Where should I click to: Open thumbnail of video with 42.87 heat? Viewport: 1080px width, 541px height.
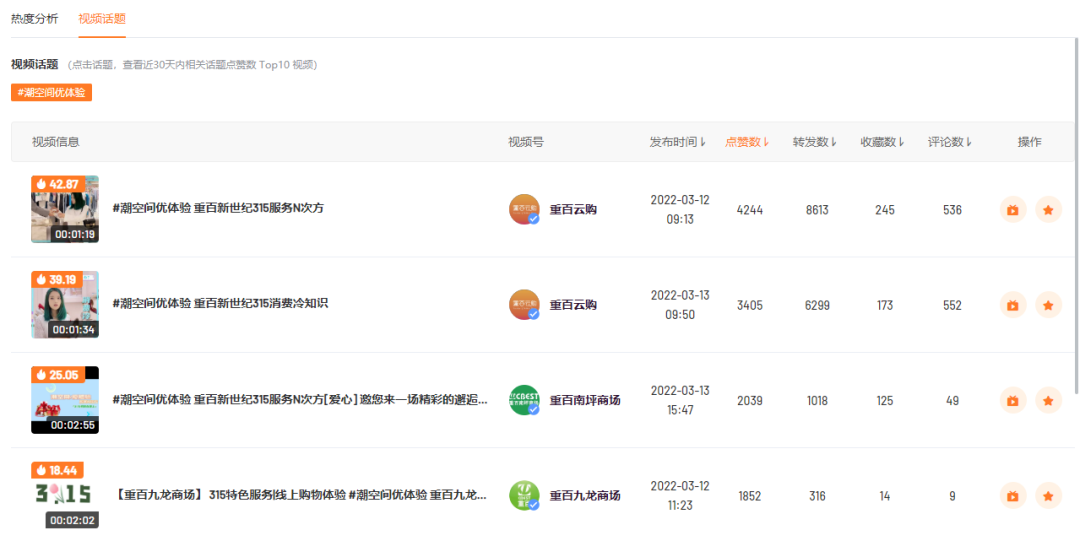65,209
